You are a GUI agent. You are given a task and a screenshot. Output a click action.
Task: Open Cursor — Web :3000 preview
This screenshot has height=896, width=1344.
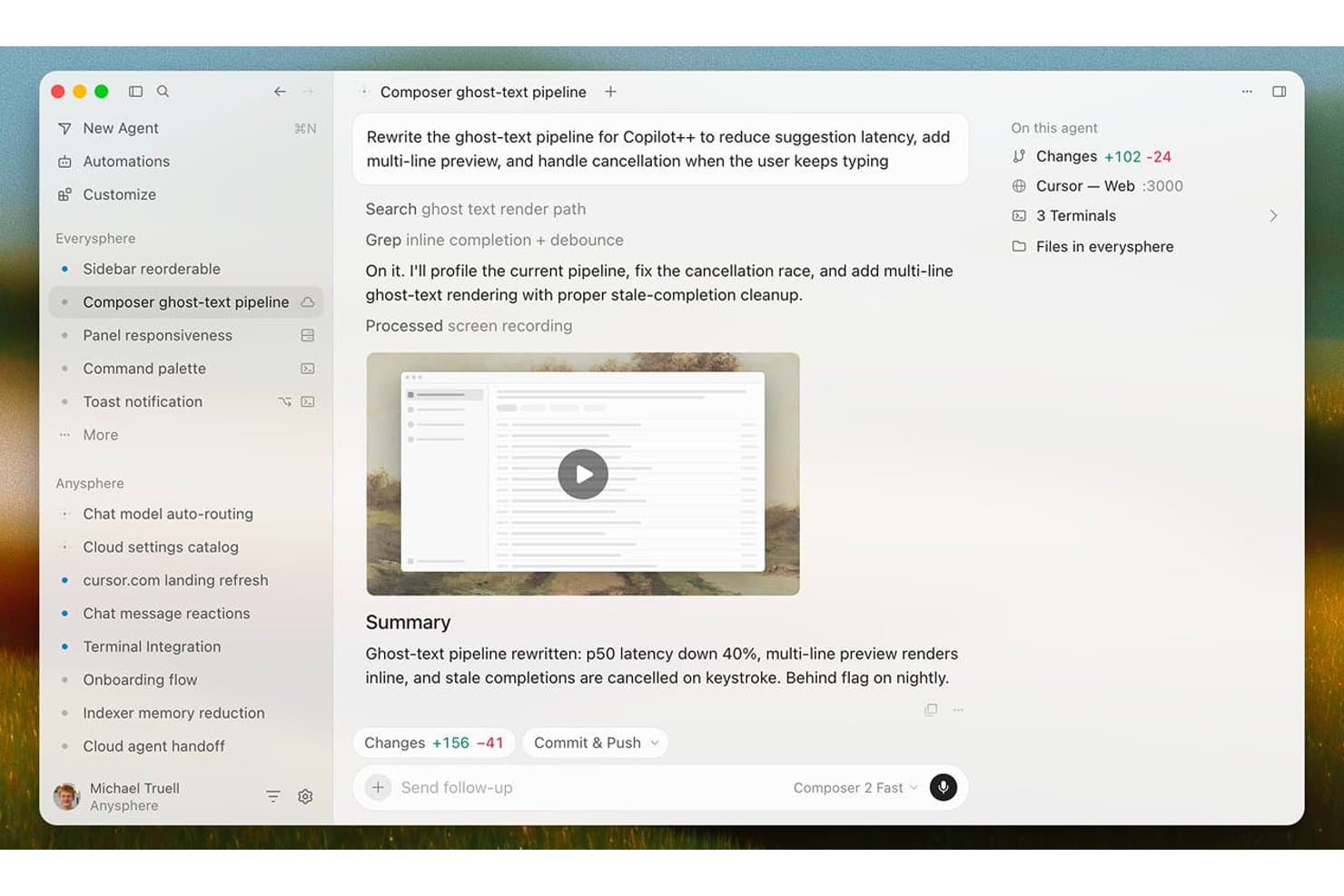point(1097,186)
